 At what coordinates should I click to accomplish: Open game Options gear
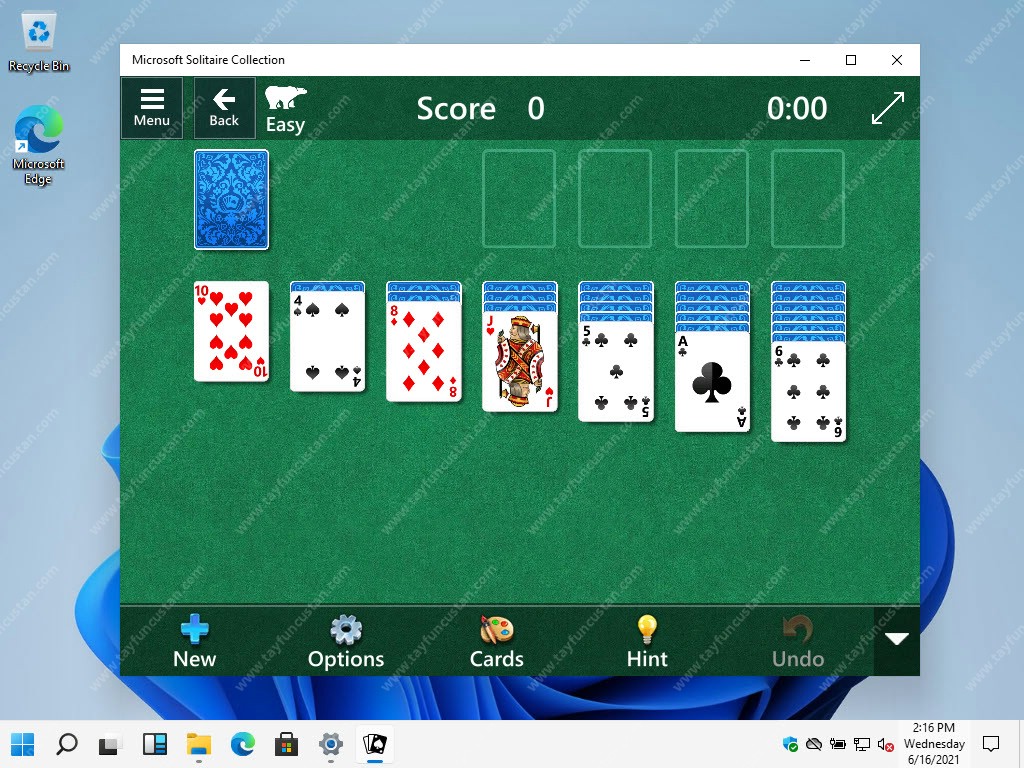coord(345,641)
